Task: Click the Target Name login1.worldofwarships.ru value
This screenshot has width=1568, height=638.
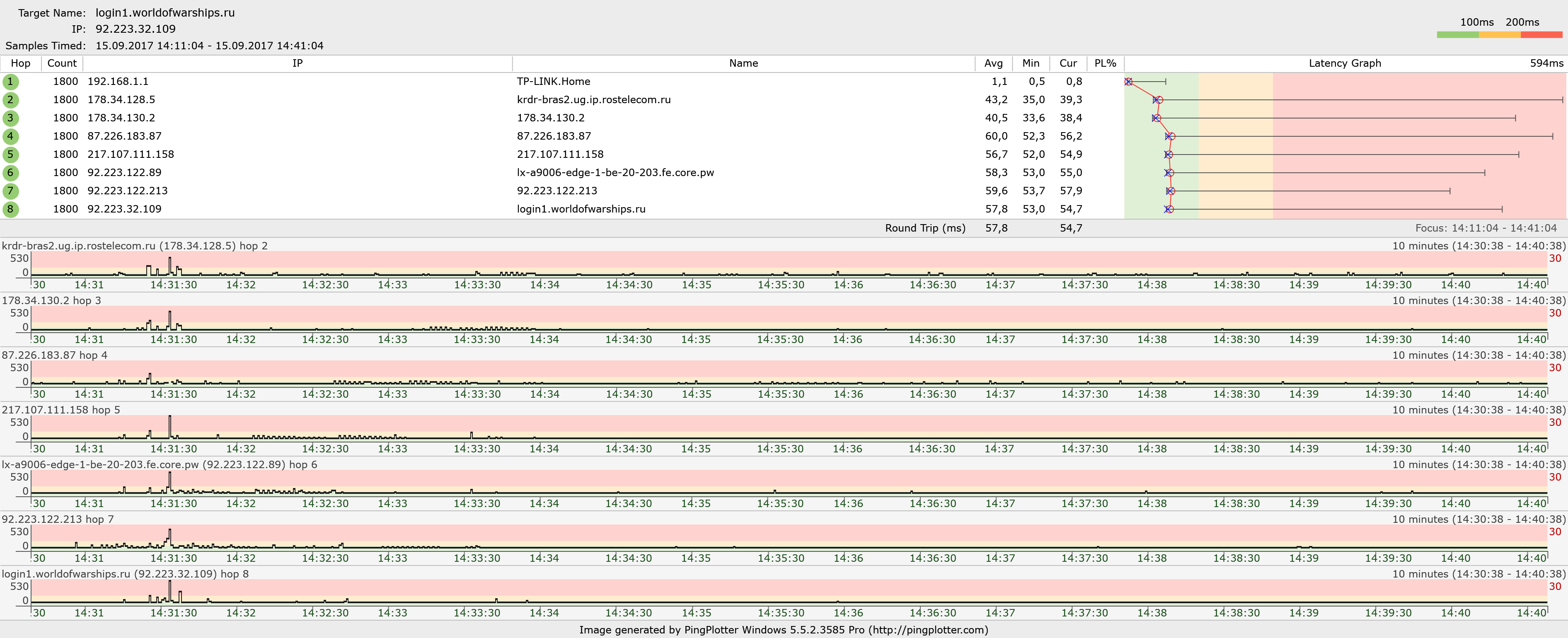Action: [x=165, y=13]
